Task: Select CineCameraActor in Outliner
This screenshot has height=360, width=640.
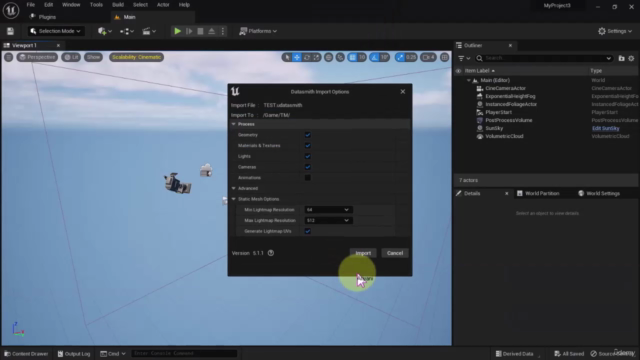Action: [x=505, y=88]
